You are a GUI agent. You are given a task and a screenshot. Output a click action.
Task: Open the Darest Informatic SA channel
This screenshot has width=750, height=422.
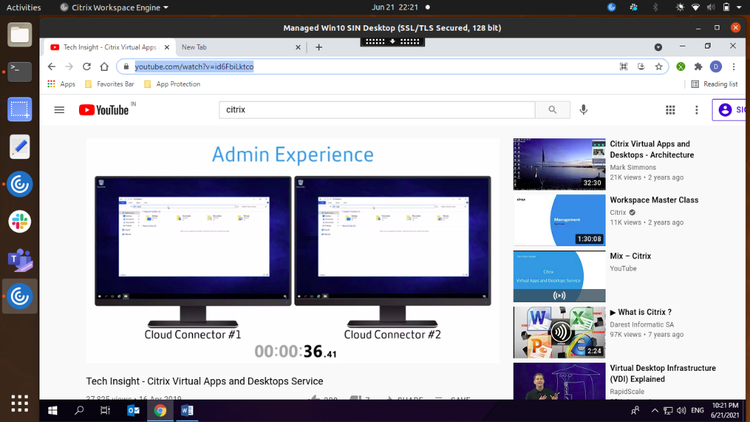pos(641,324)
